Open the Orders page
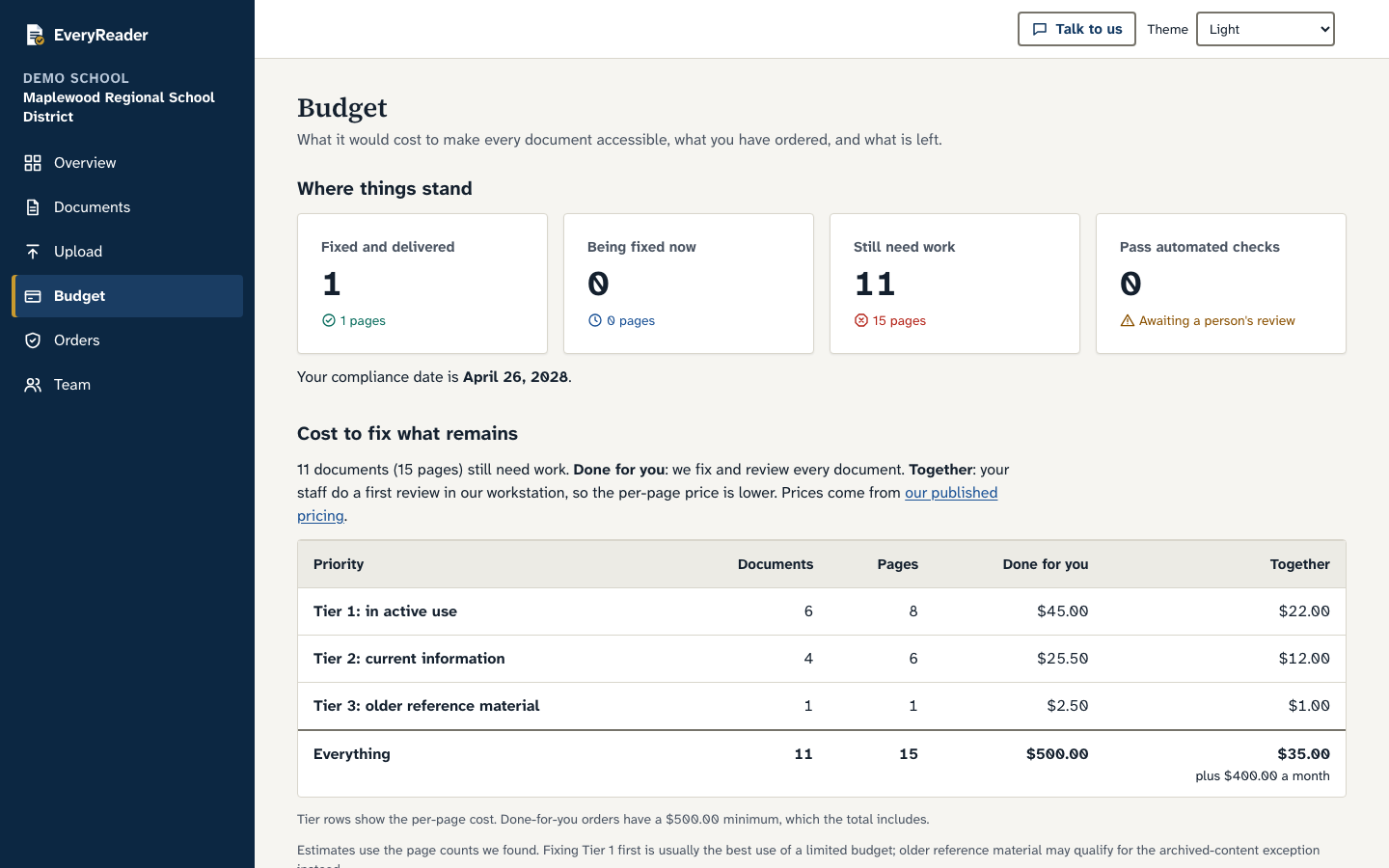Viewport: 1389px width, 868px height. (x=127, y=340)
